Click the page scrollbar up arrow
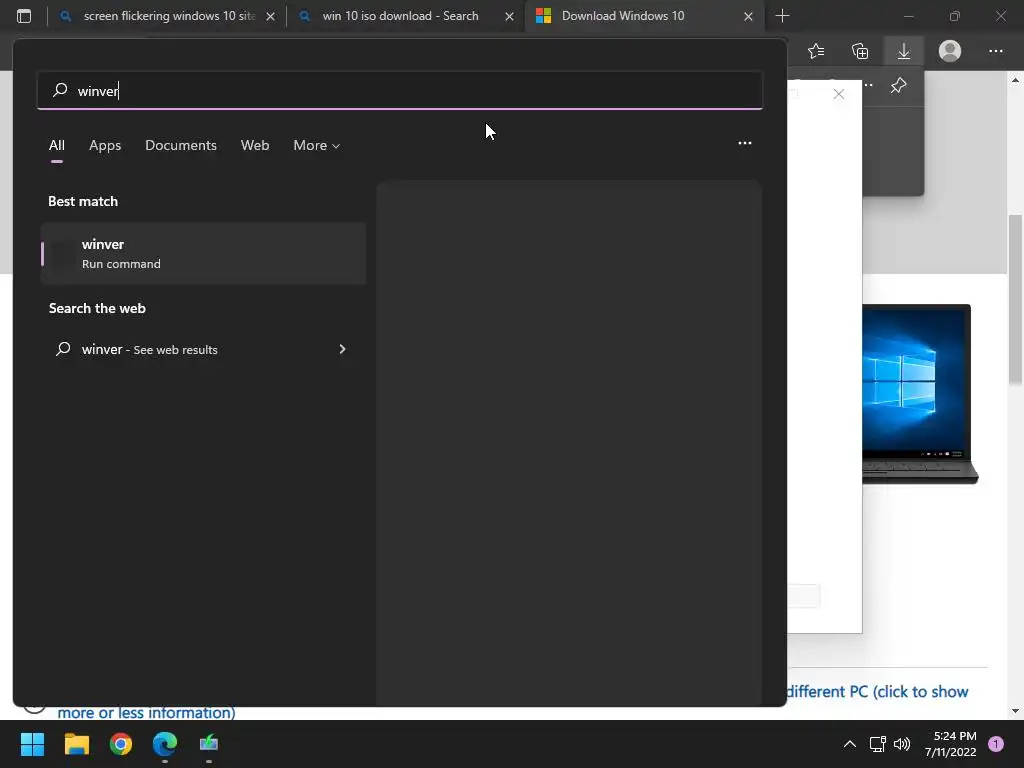This screenshot has height=768, width=1024. coord(1016,80)
